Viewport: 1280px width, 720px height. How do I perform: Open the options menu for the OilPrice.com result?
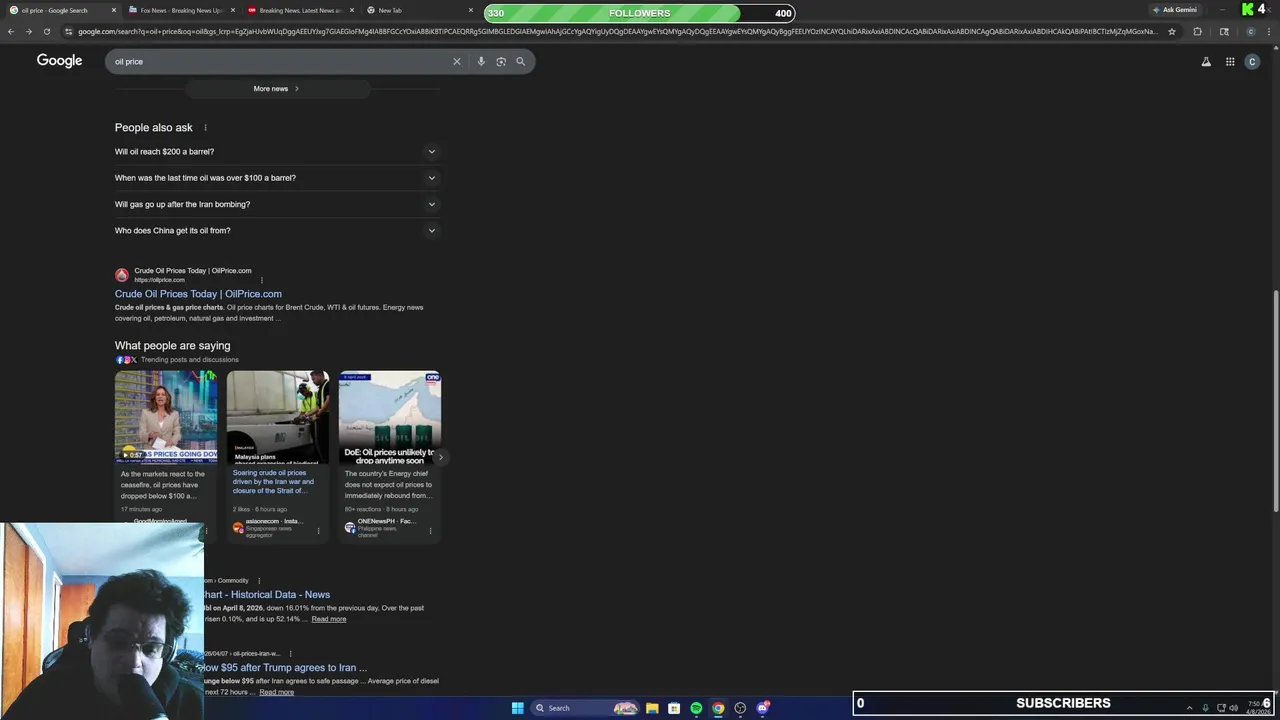[261, 280]
